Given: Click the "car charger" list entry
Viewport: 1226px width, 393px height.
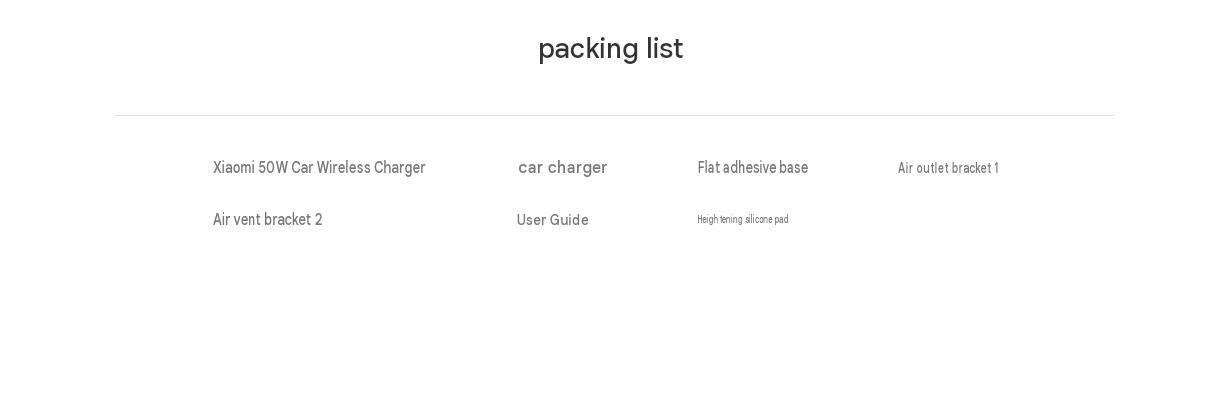Looking at the screenshot, I should coord(562,167).
